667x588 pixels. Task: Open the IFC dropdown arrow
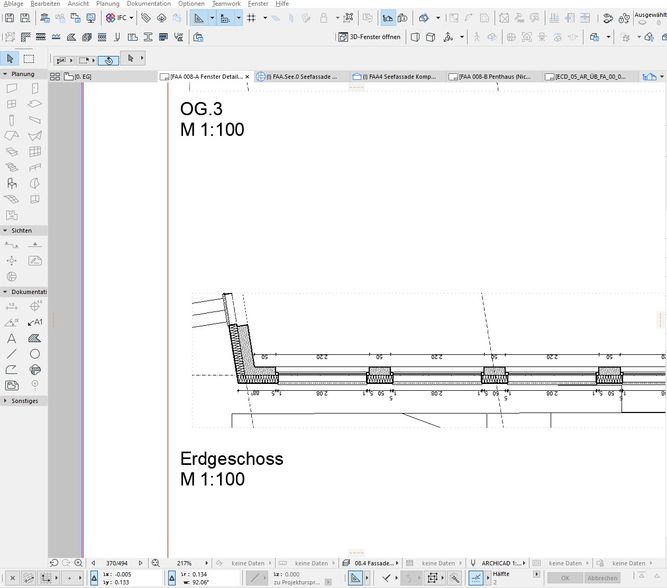click(131, 18)
